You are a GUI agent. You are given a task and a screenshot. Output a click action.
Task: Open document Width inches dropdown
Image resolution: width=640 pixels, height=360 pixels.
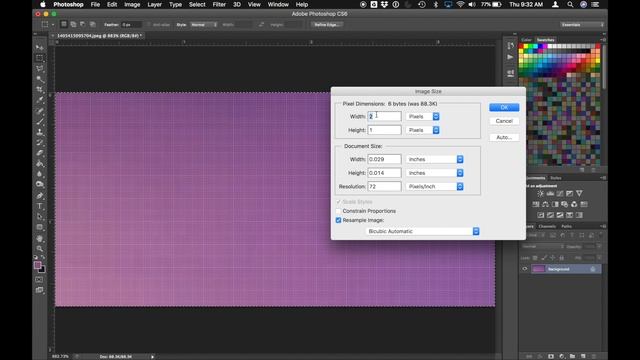pos(435,160)
